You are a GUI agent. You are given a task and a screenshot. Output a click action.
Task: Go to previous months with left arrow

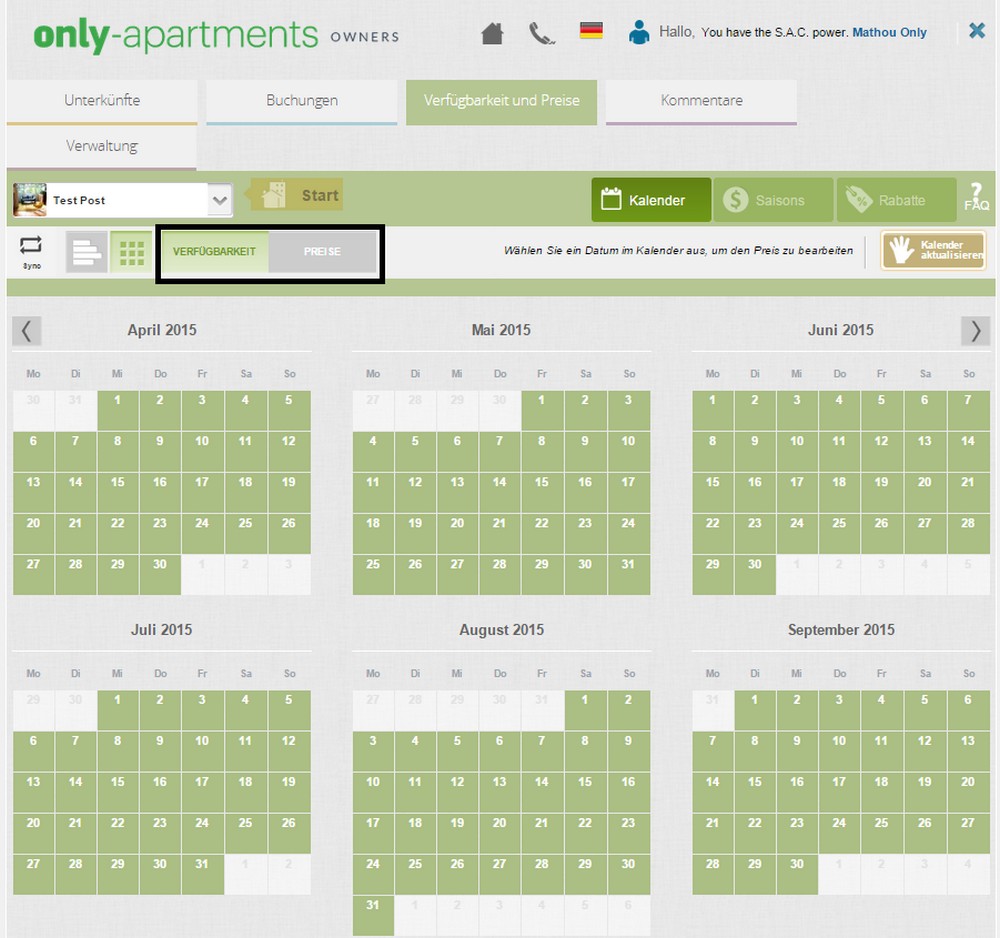tap(27, 331)
